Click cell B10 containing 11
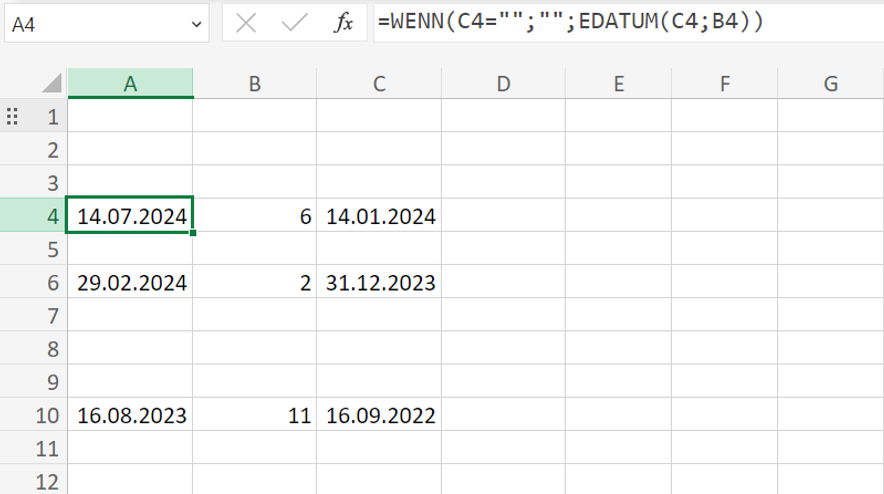 pyautogui.click(x=255, y=415)
